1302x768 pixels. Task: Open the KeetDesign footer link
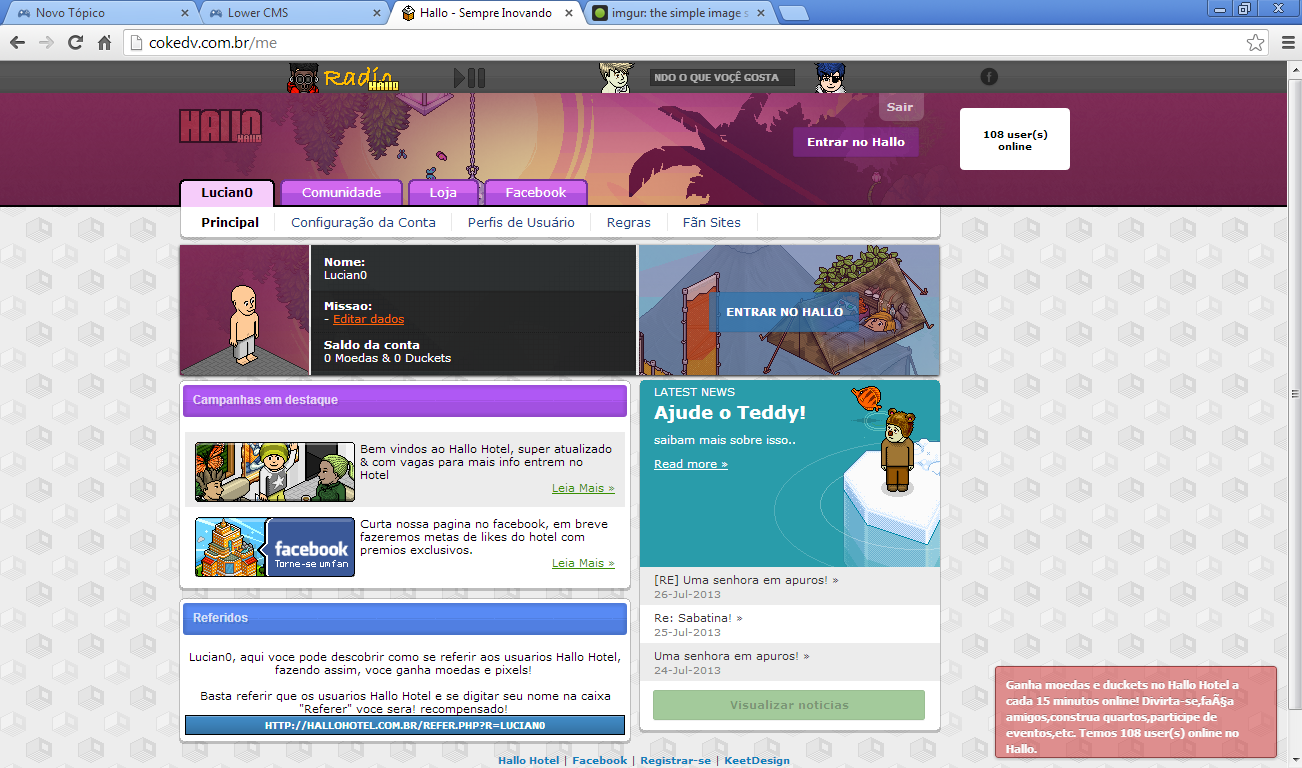tap(757, 761)
